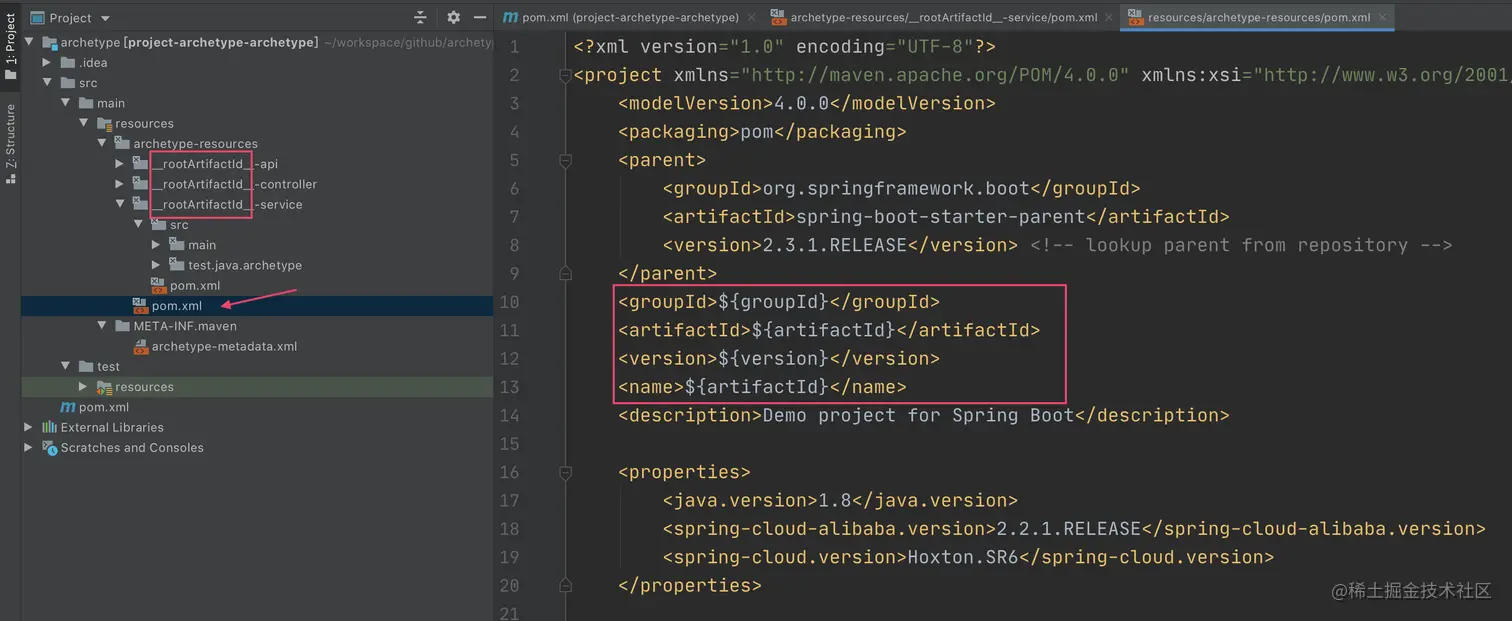Select test.java.archetype in the tree
1512x621 pixels.
point(245,265)
